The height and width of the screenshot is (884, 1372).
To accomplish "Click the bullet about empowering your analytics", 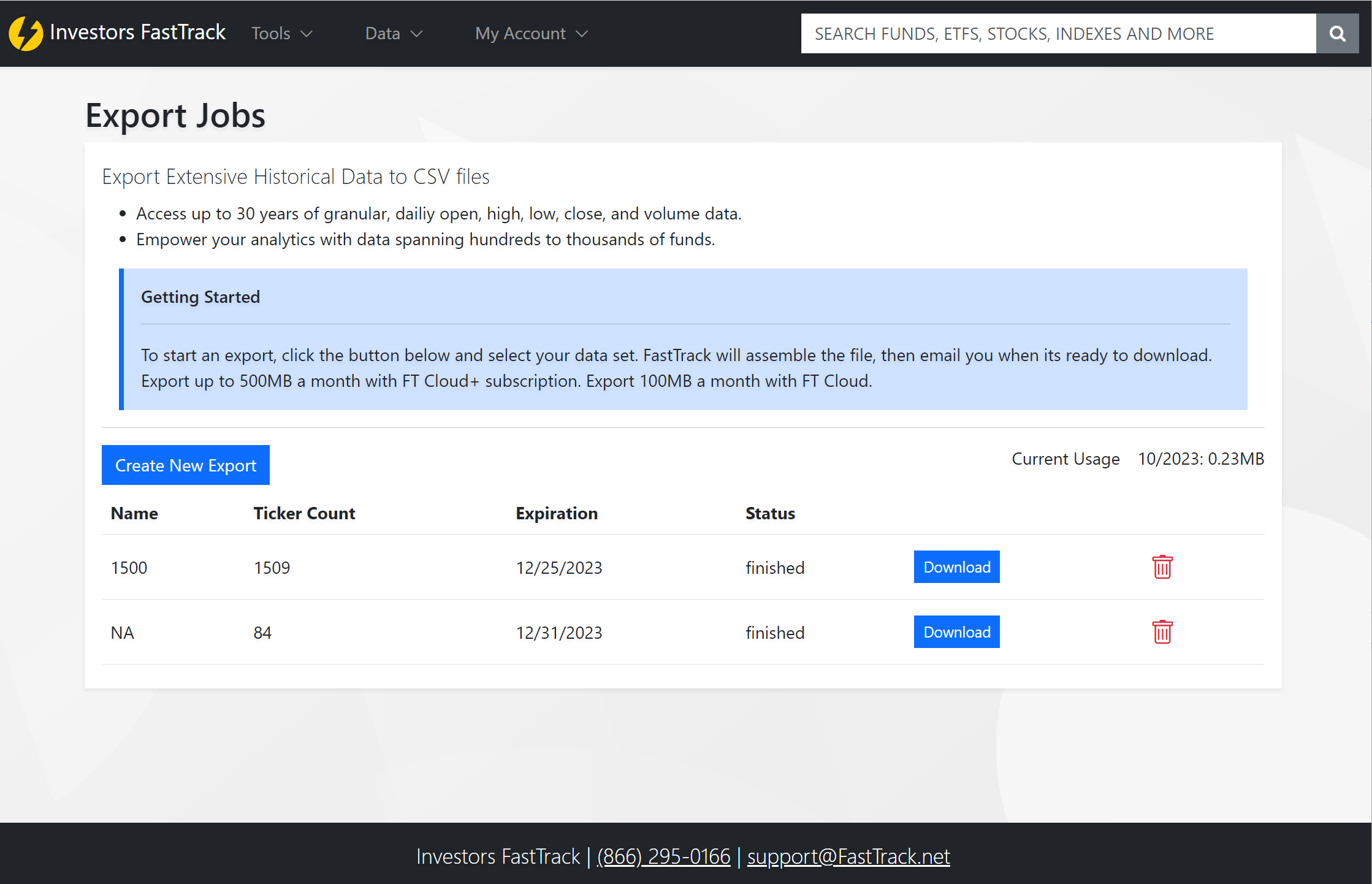I will [425, 240].
